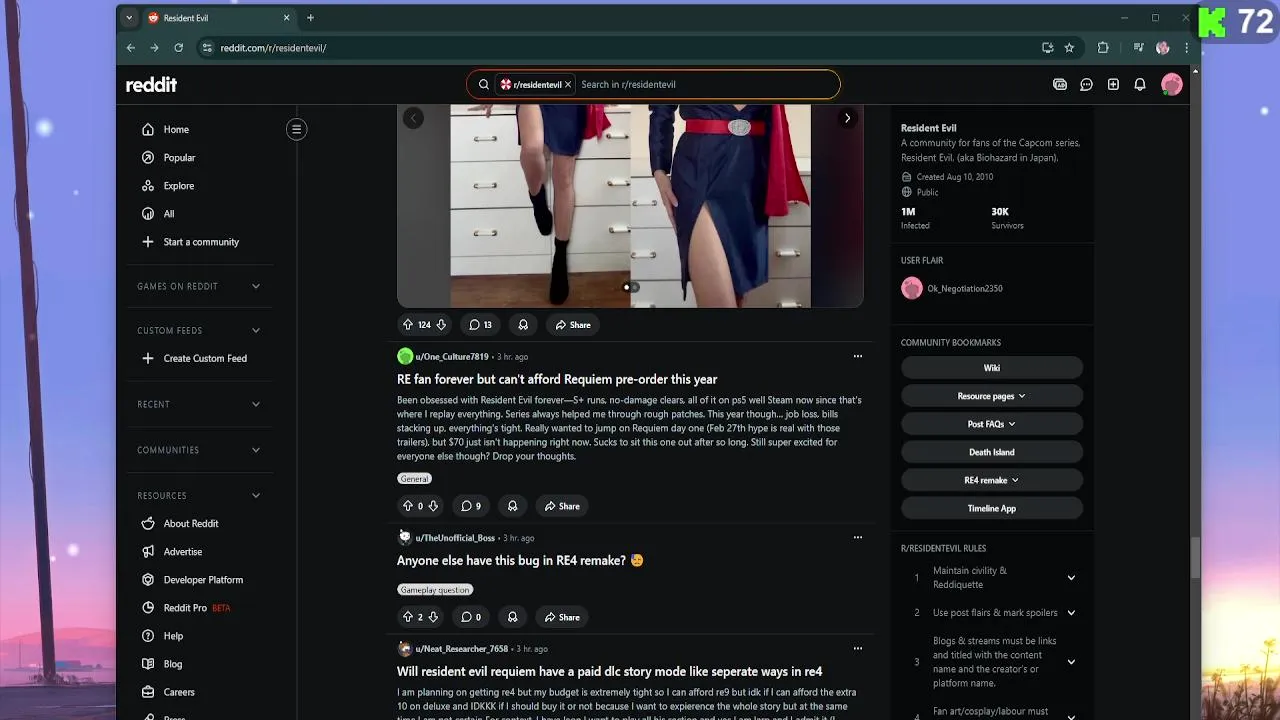Reload the page with refresh icon

tap(178, 47)
